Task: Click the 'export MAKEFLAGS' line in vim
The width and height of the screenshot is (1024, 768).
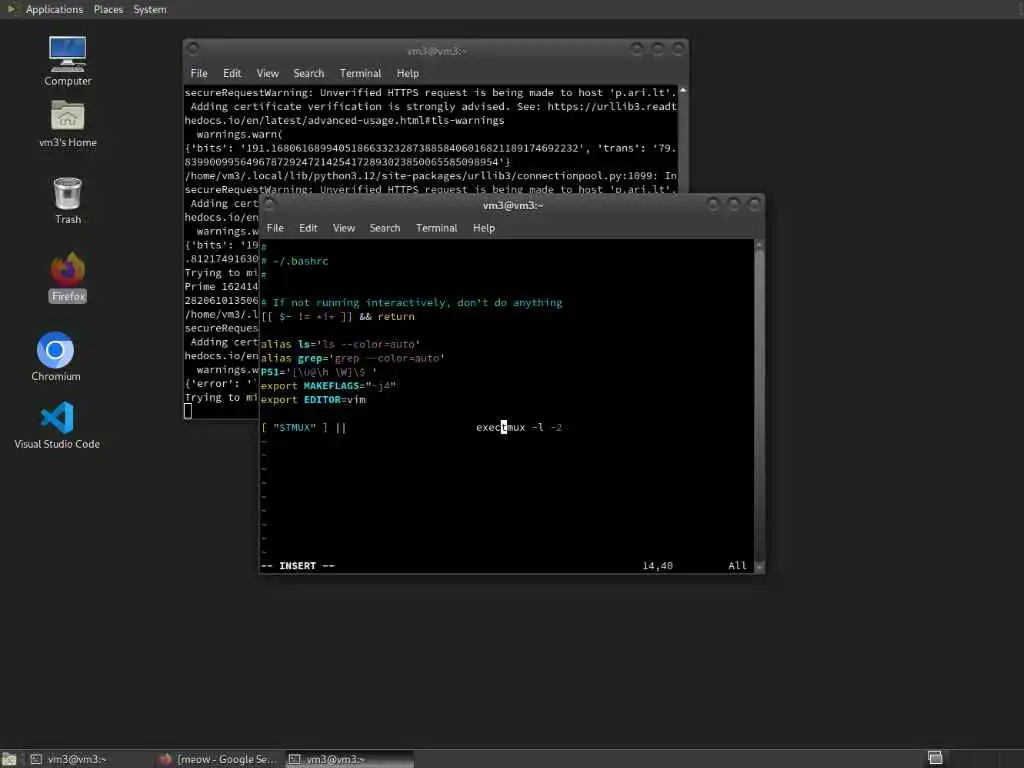Action: pyautogui.click(x=328, y=386)
